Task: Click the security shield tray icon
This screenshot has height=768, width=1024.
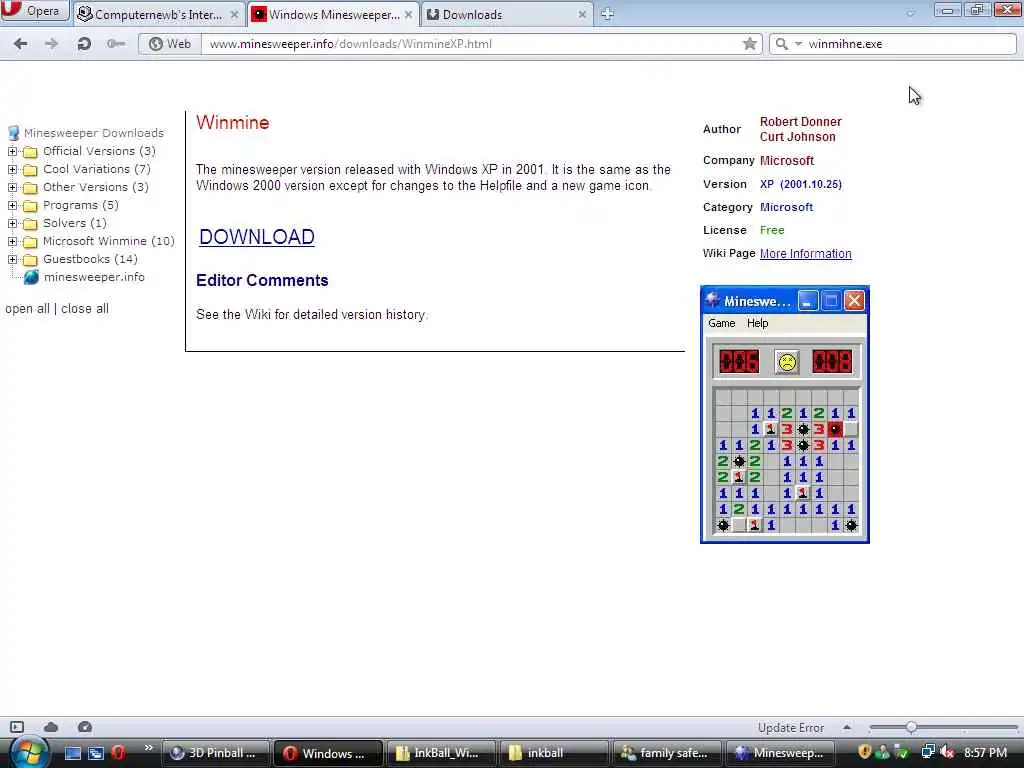Action: [864, 752]
